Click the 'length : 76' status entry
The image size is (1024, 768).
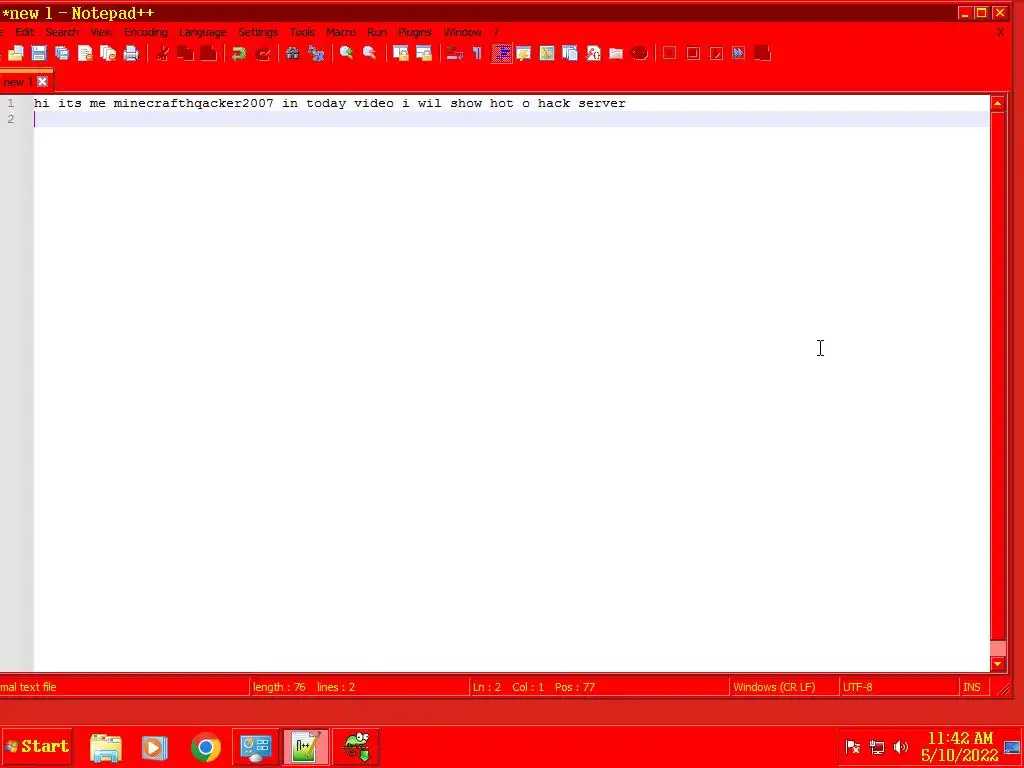click(280, 687)
